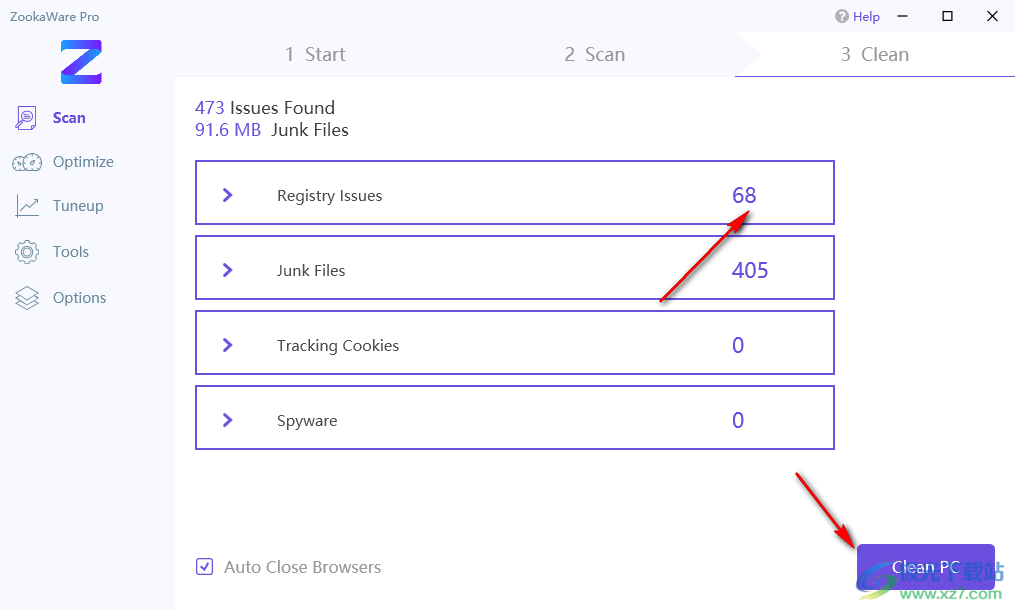The width and height of the screenshot is (1015, 610).
Task: Click the Optimize speedometer icon
Action: (27, 162)
